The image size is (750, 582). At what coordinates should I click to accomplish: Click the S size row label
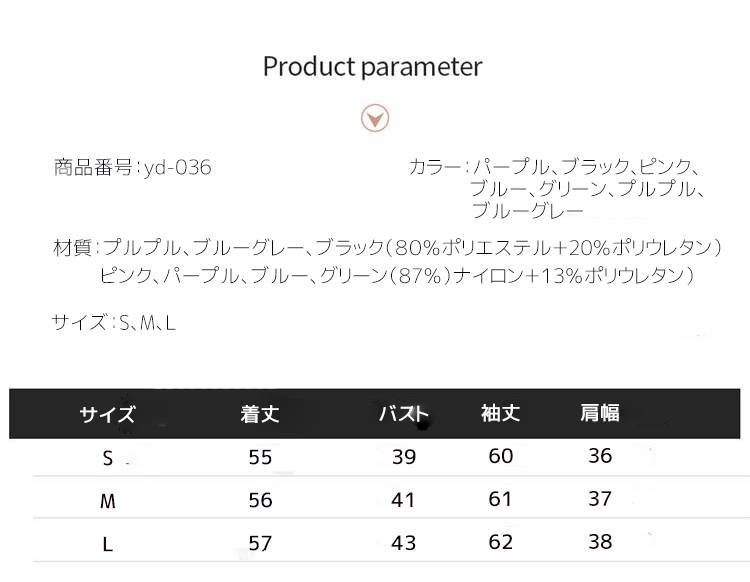(107, 458)
